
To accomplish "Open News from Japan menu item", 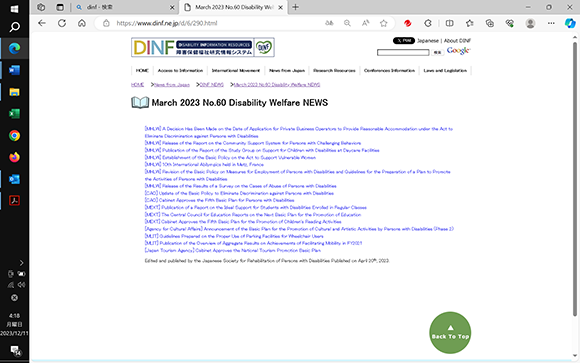I will 287,70.
